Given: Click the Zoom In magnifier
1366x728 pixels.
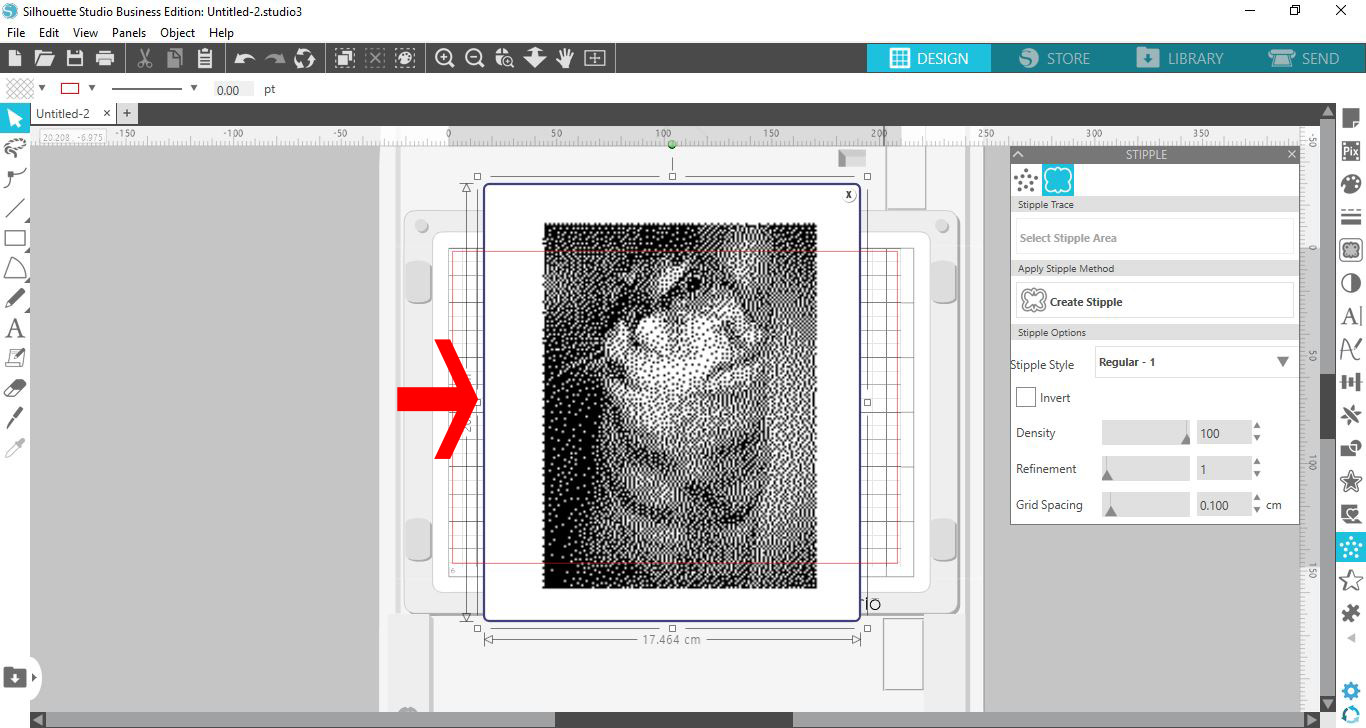Looking at the screenshot, I should (445, 58).
